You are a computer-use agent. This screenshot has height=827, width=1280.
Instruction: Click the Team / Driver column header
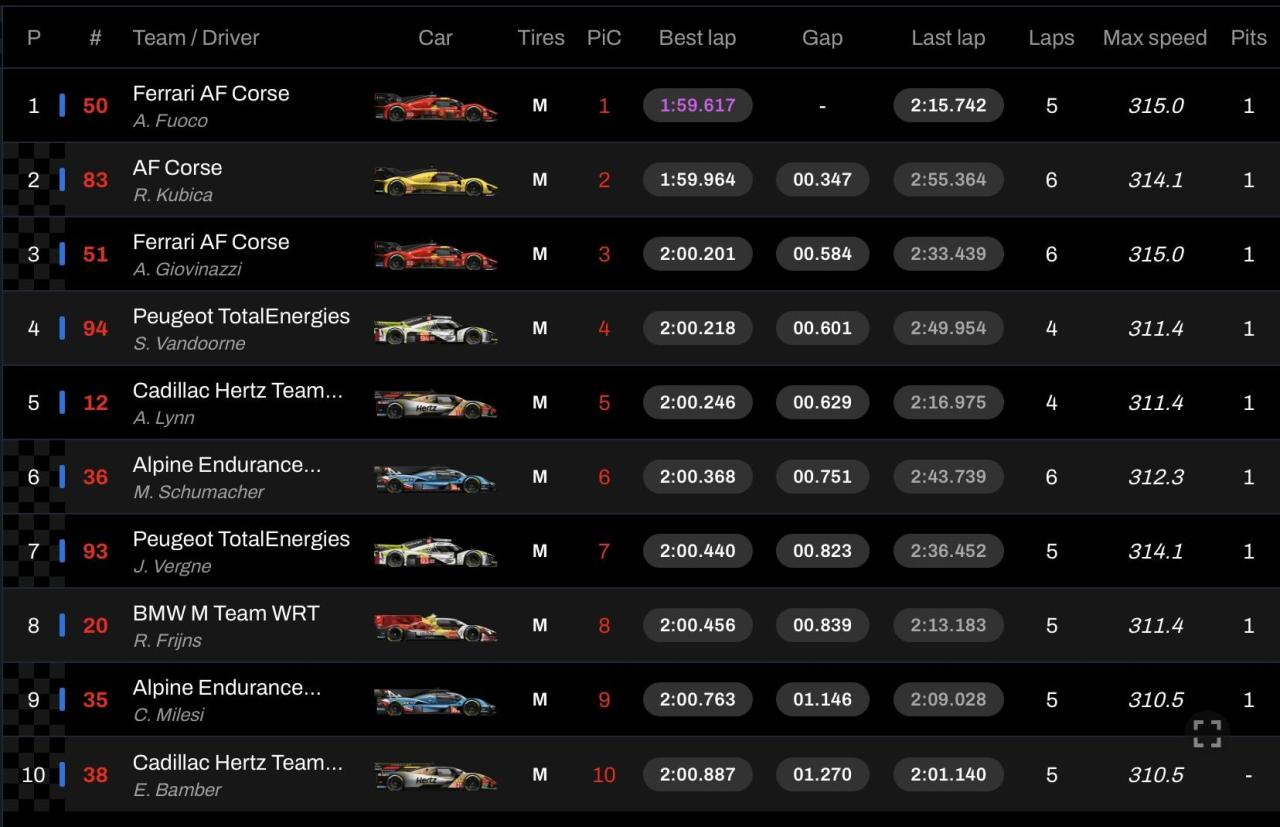coord(196,38)
